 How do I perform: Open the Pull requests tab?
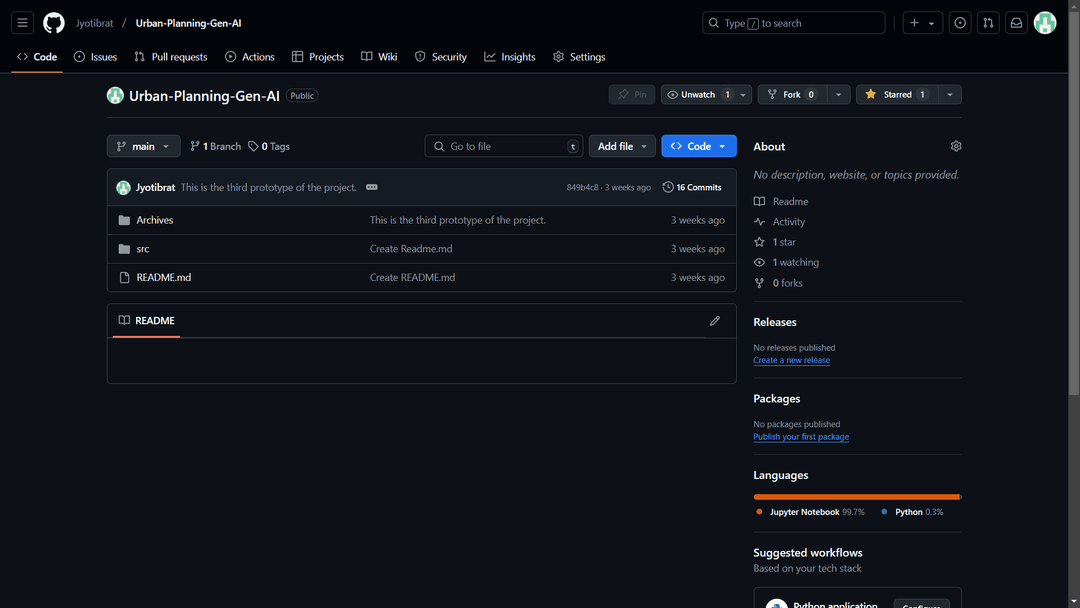click(x=171, y=57)
